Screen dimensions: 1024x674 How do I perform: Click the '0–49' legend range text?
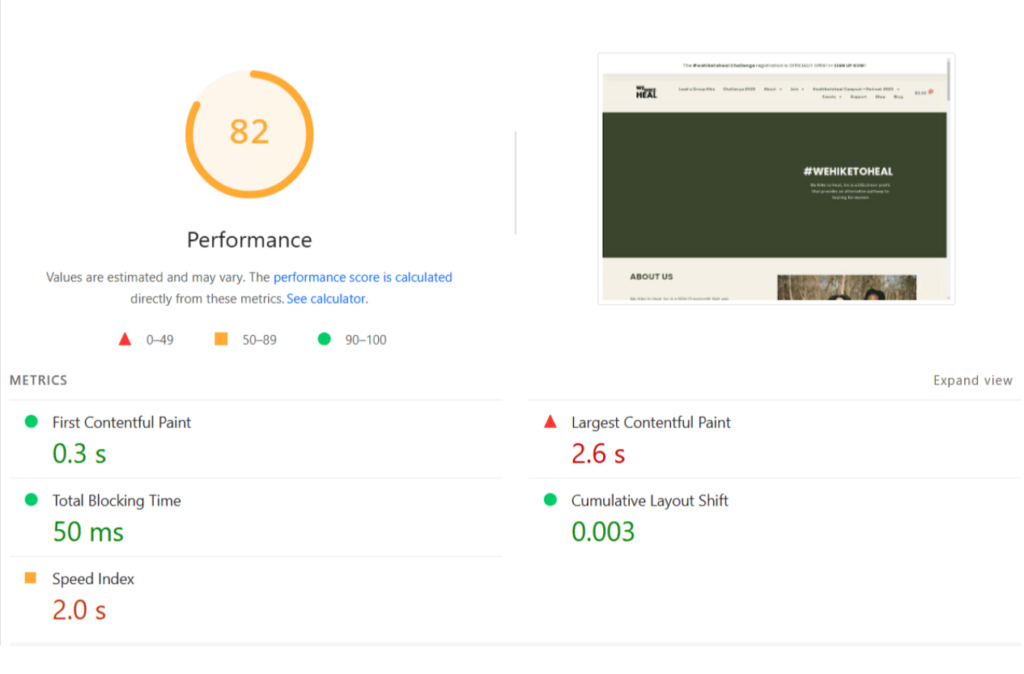click(x=160, y=340)
